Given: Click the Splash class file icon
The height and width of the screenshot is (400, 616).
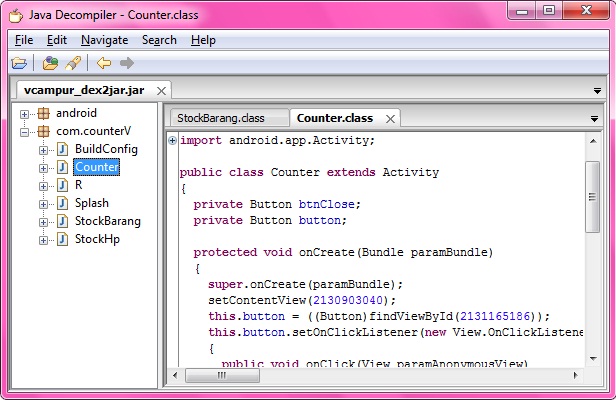Looking at the screenshot, I should coord(63,203).
